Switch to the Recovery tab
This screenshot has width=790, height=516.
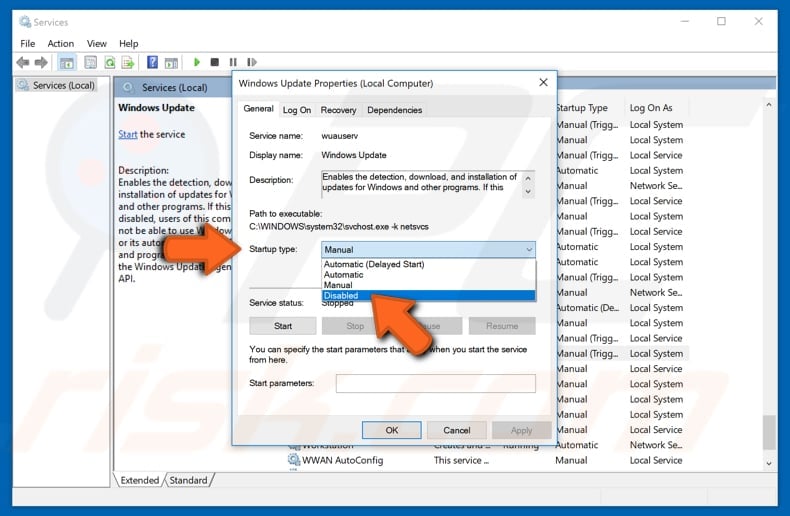coord(338,110)
